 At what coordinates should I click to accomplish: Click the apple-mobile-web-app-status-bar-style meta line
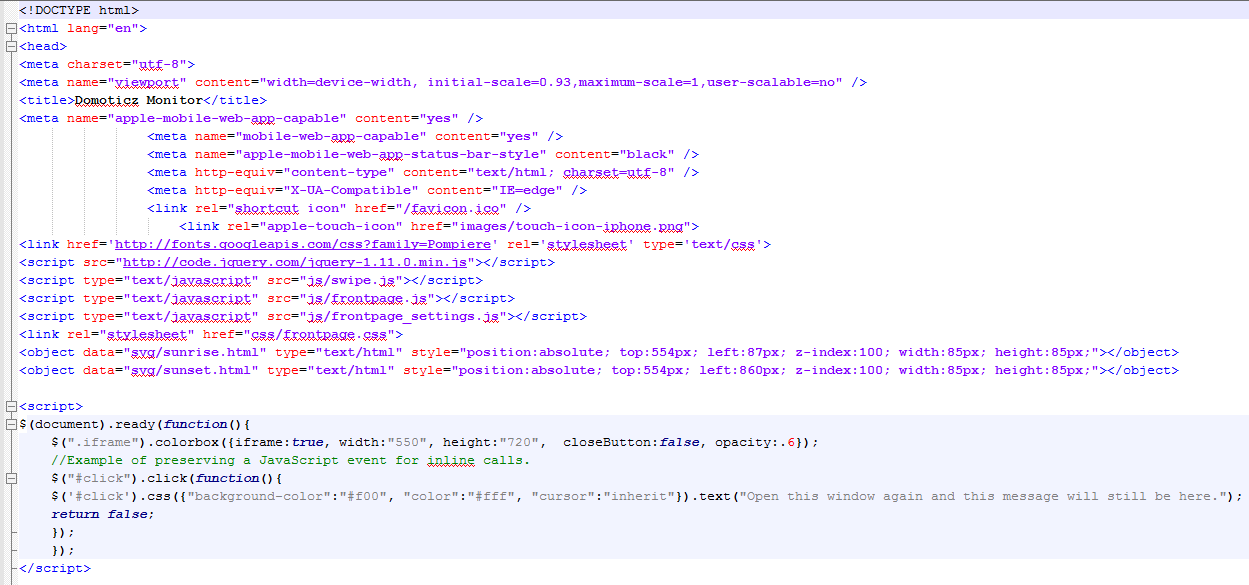(423, 154)
